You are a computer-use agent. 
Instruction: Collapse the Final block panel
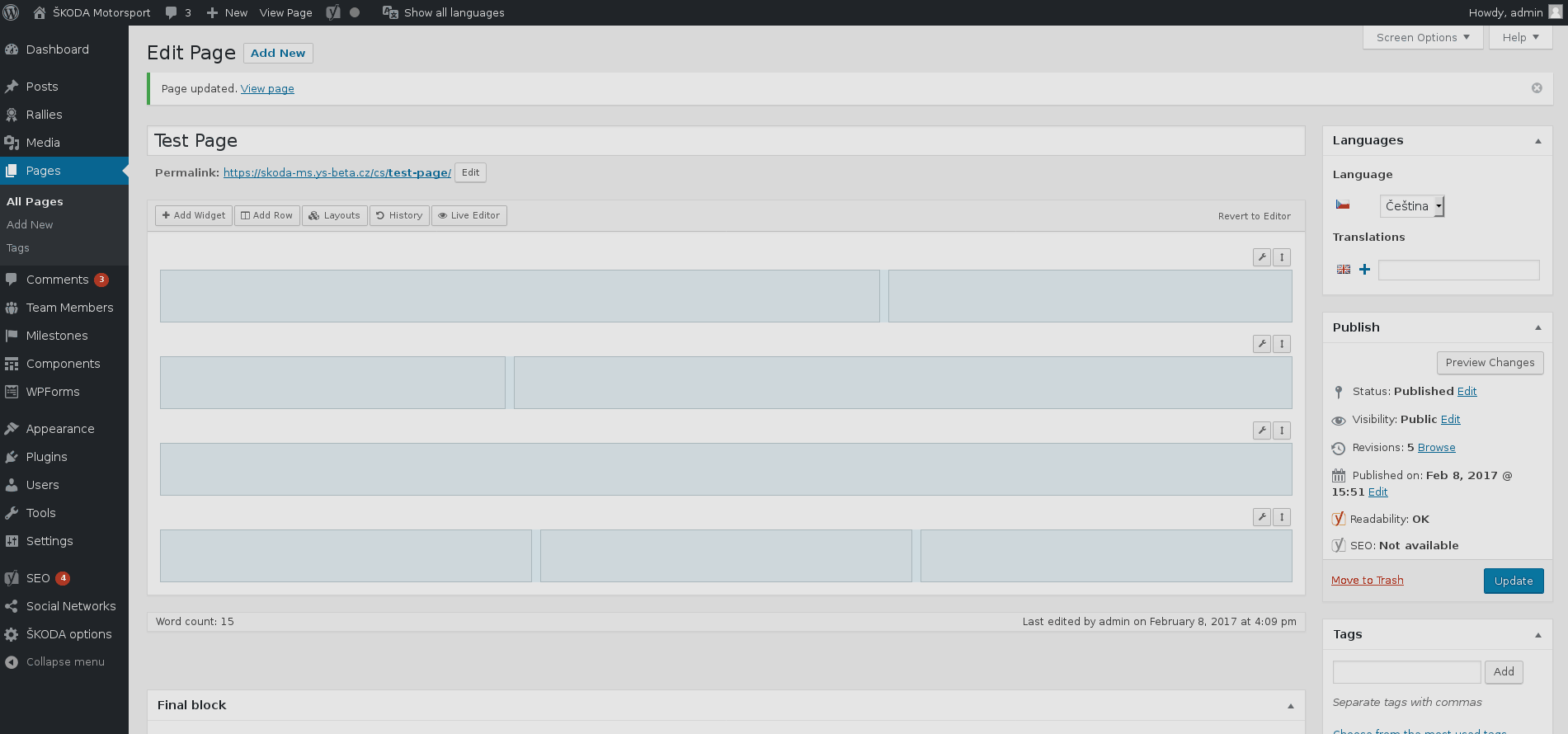(x=1291, y=706)
